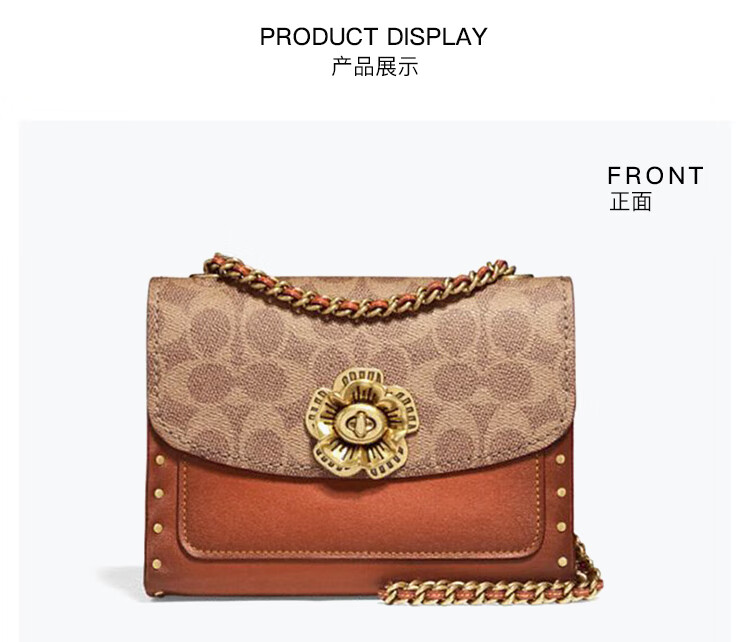Click the second rivet from top on right edge
Viewport: 750px width, 642px height.
562,492
